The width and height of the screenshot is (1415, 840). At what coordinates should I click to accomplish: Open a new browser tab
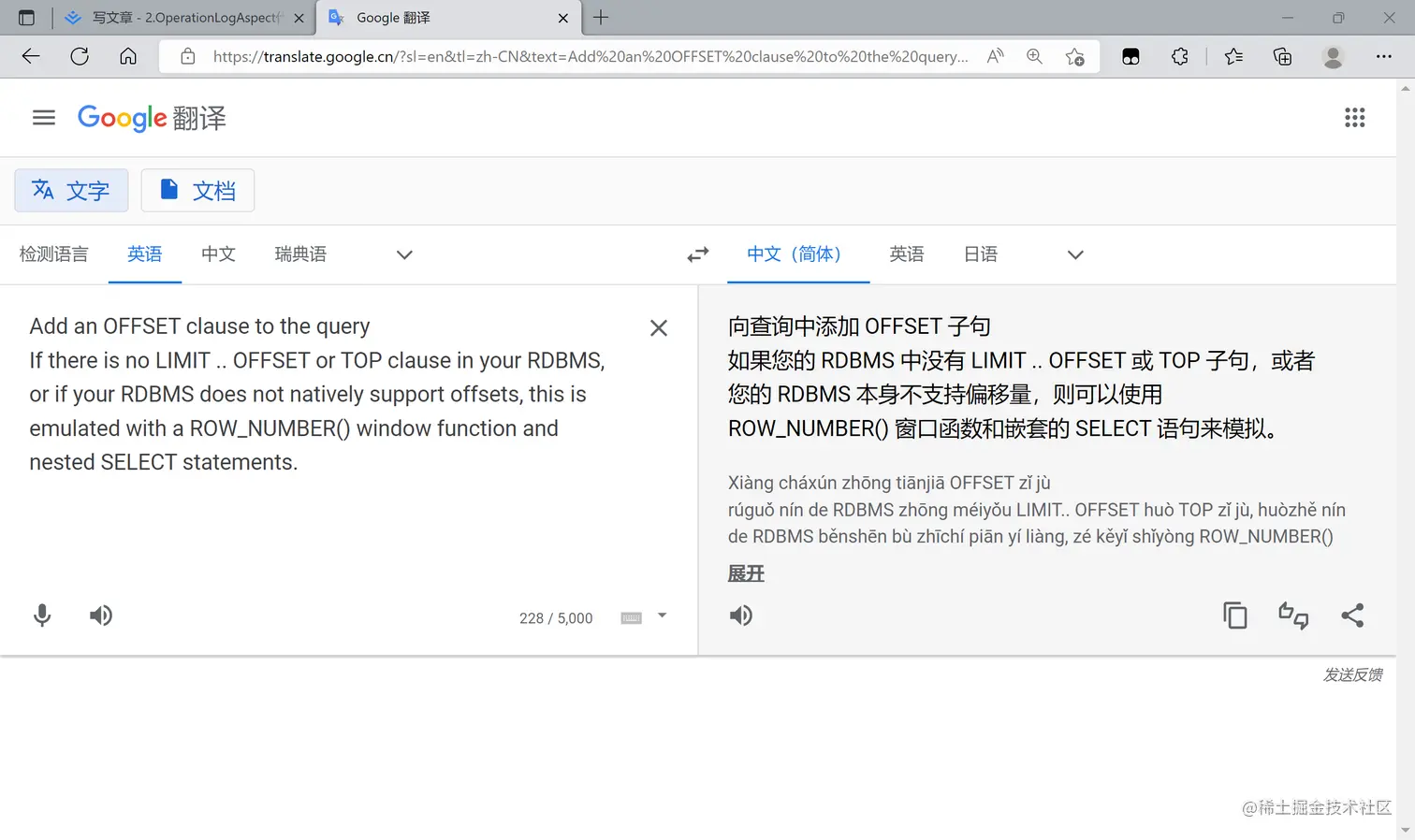601,17
